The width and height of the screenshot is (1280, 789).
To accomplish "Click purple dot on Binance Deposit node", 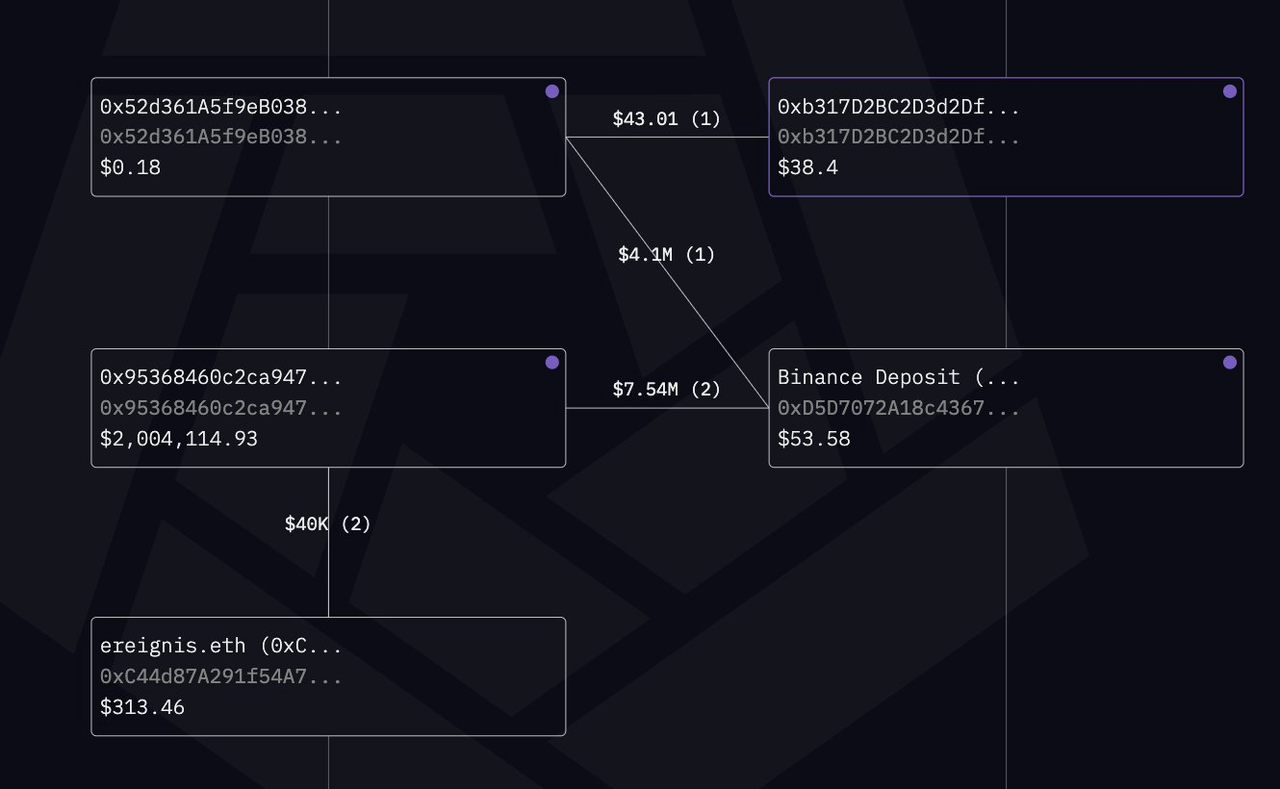I will click(x=1230, y=362).
